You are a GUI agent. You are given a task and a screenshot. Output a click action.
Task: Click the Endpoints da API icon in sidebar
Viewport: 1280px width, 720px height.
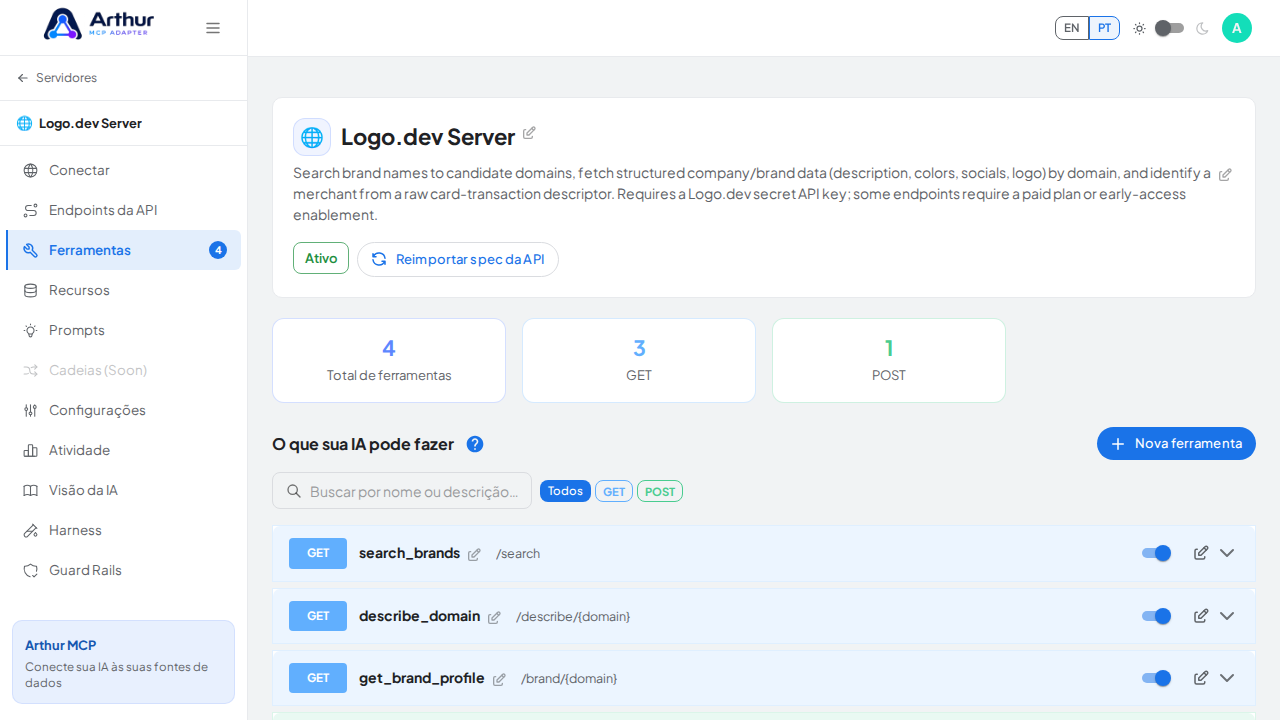pyautogui.click(x=31, y=210)
